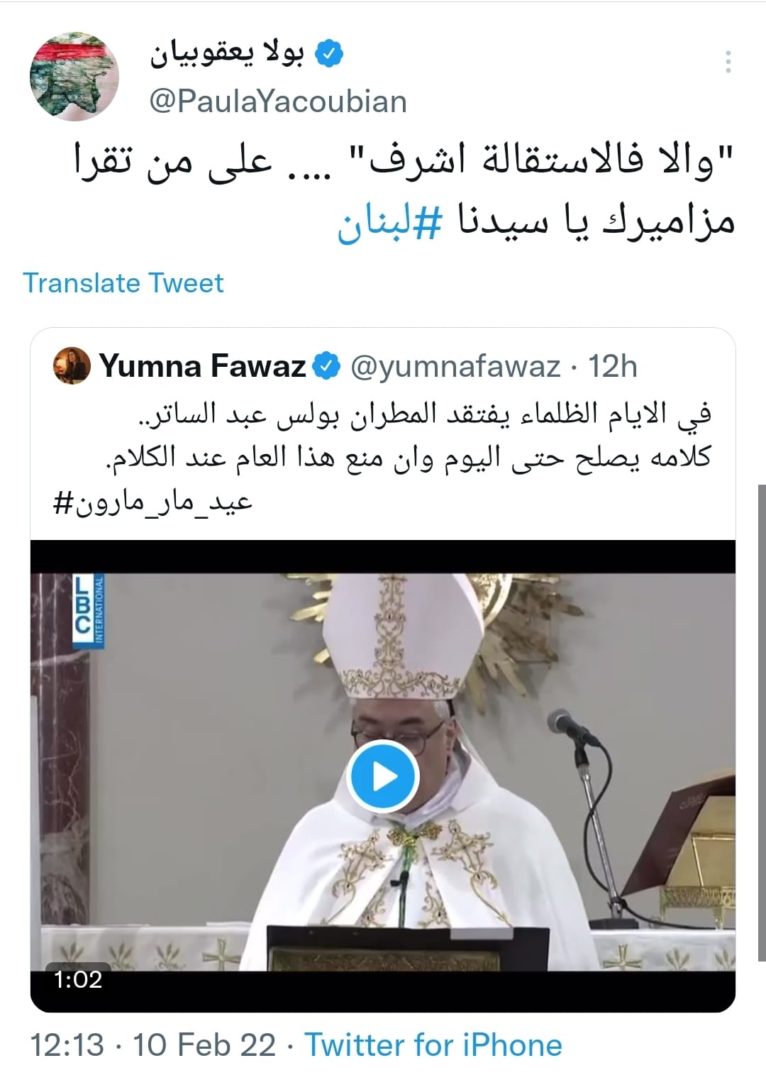Click the blue verified badge beside بولا يعقوبيان
This screenshot has width=766, height=1080.
coord(329,54)
